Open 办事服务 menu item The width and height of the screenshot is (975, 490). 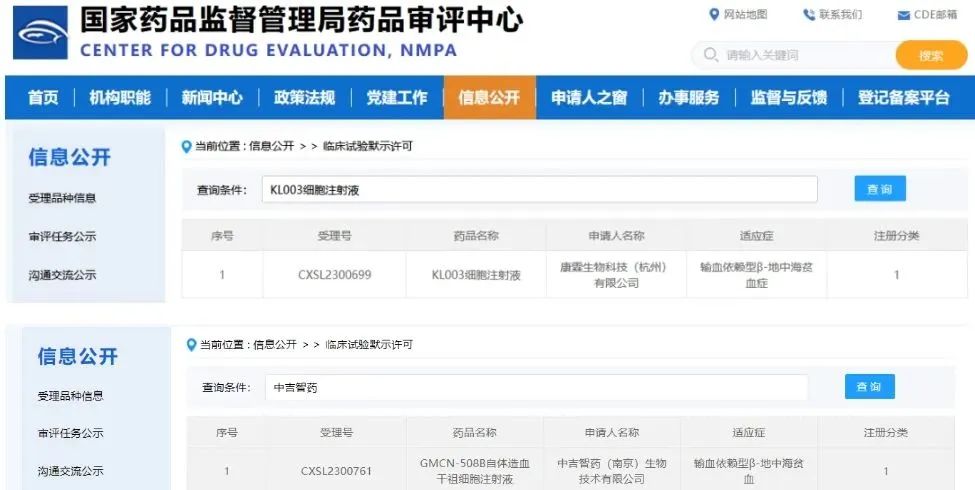tap(688, 98)
